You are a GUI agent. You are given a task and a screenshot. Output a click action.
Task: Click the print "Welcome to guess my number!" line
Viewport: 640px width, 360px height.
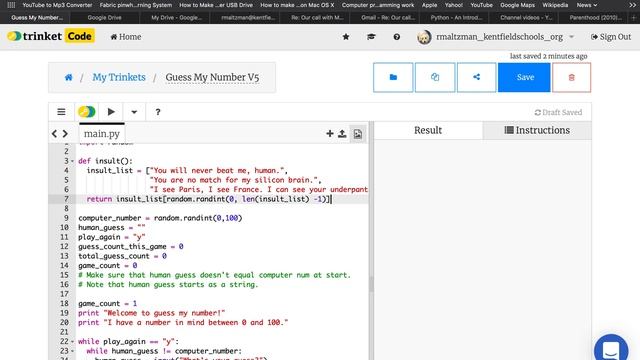tap(151, 313)
